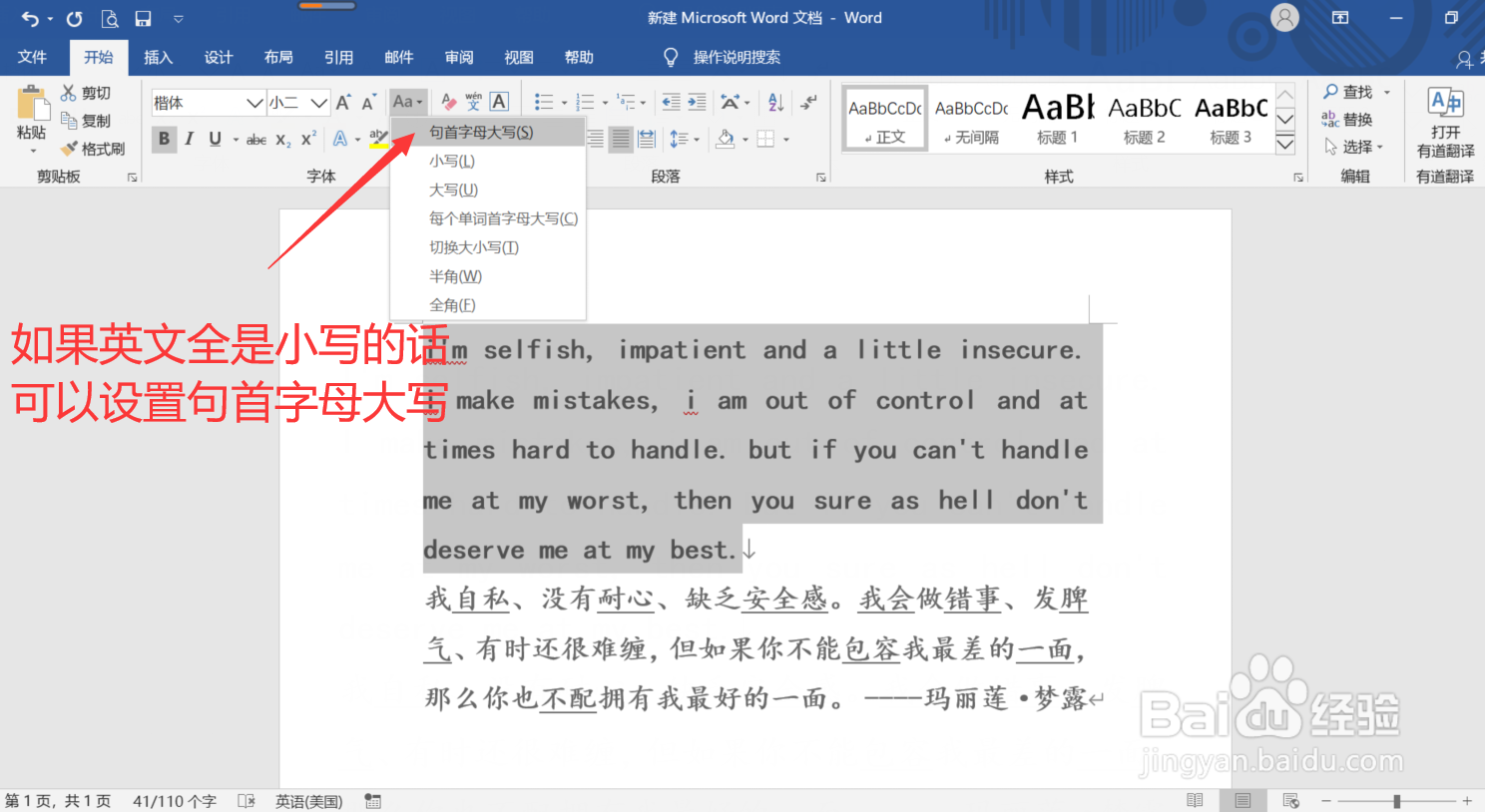Sort paragraphs using the sort icon
This screenshot has width=1485, height=812.
[x=774, y=101]
